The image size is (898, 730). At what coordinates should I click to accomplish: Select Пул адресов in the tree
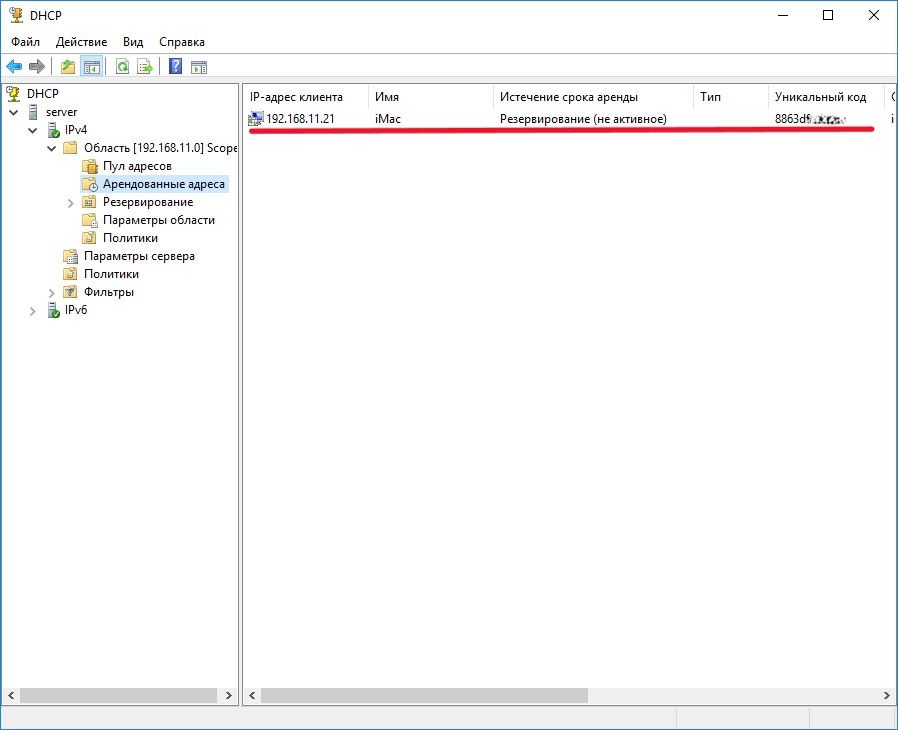pyautogui.click(x=137, y=166)
